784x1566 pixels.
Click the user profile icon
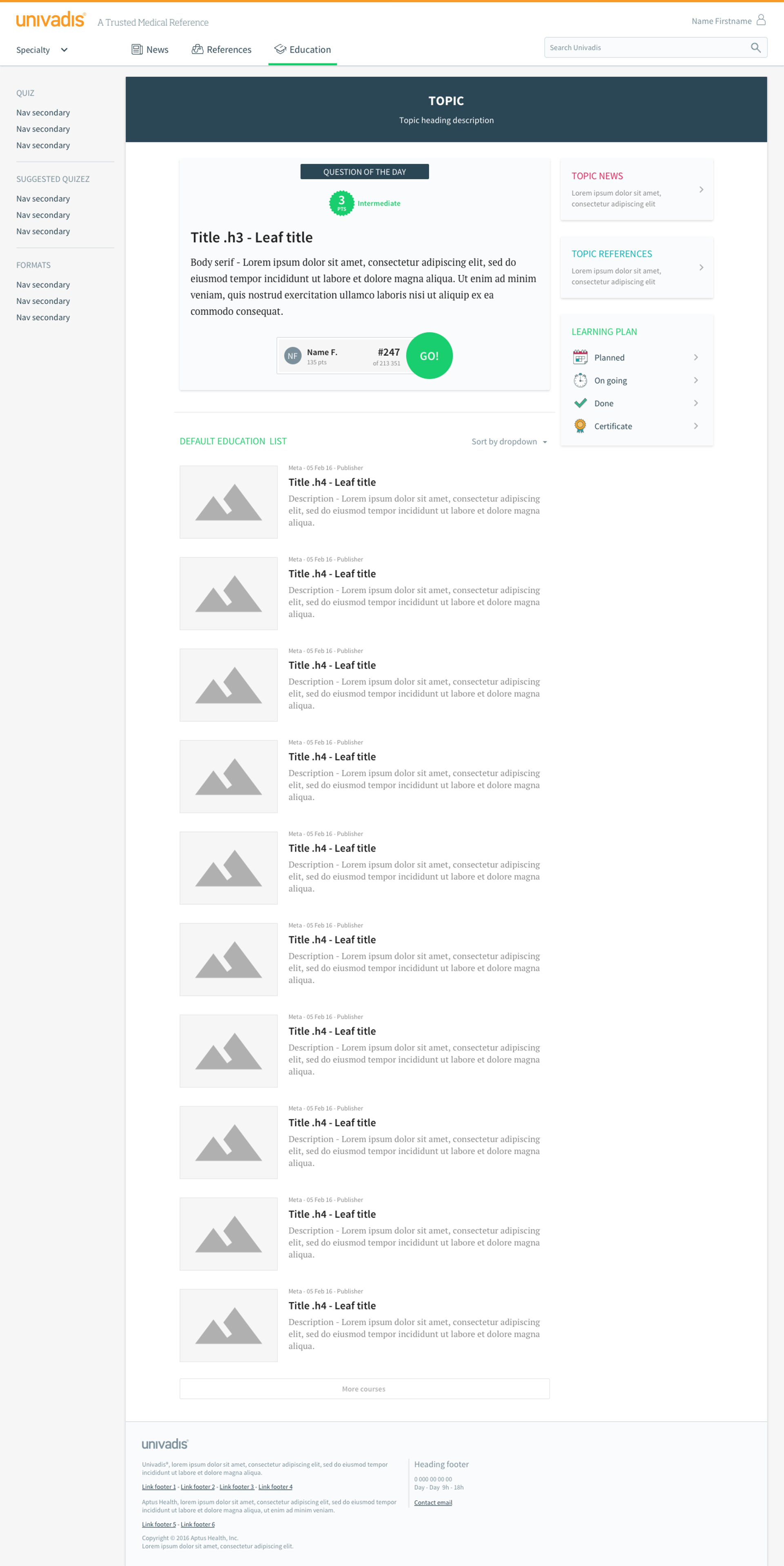[x=760, y=20]
